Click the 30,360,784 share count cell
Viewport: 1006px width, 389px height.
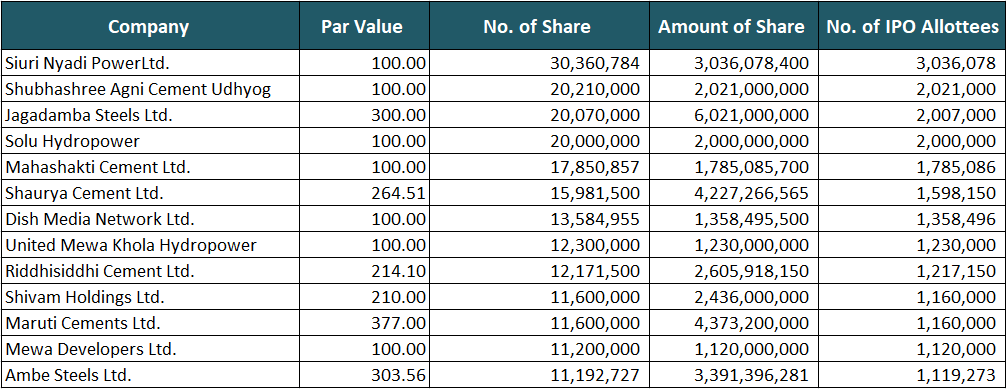(x=537, y=63)
